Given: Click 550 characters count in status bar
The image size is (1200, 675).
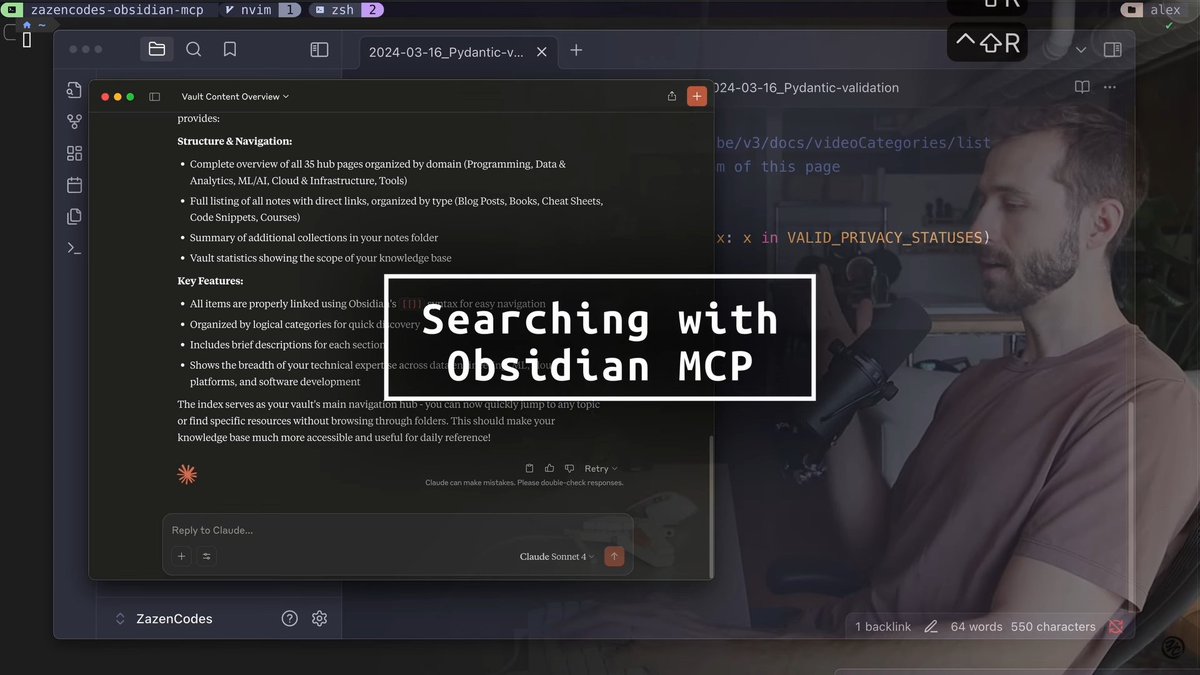Looking at the screenshot, I should tap(1053, 627).
